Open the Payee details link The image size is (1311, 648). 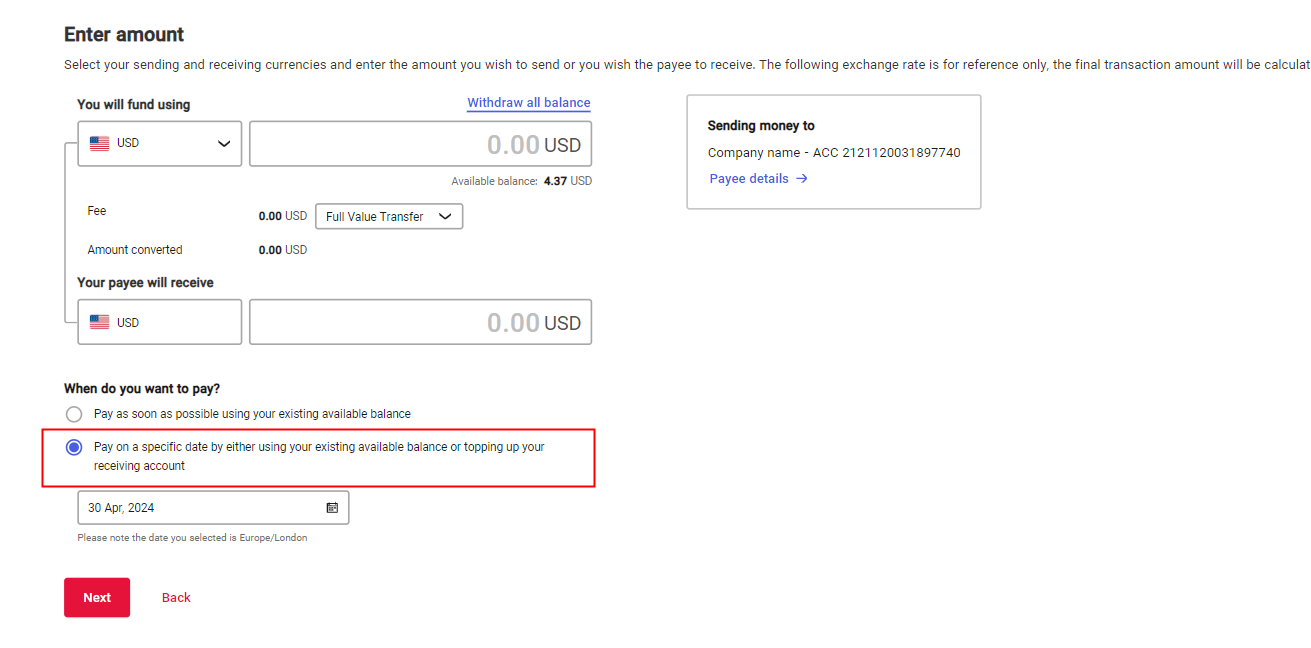tap(749, 179)
